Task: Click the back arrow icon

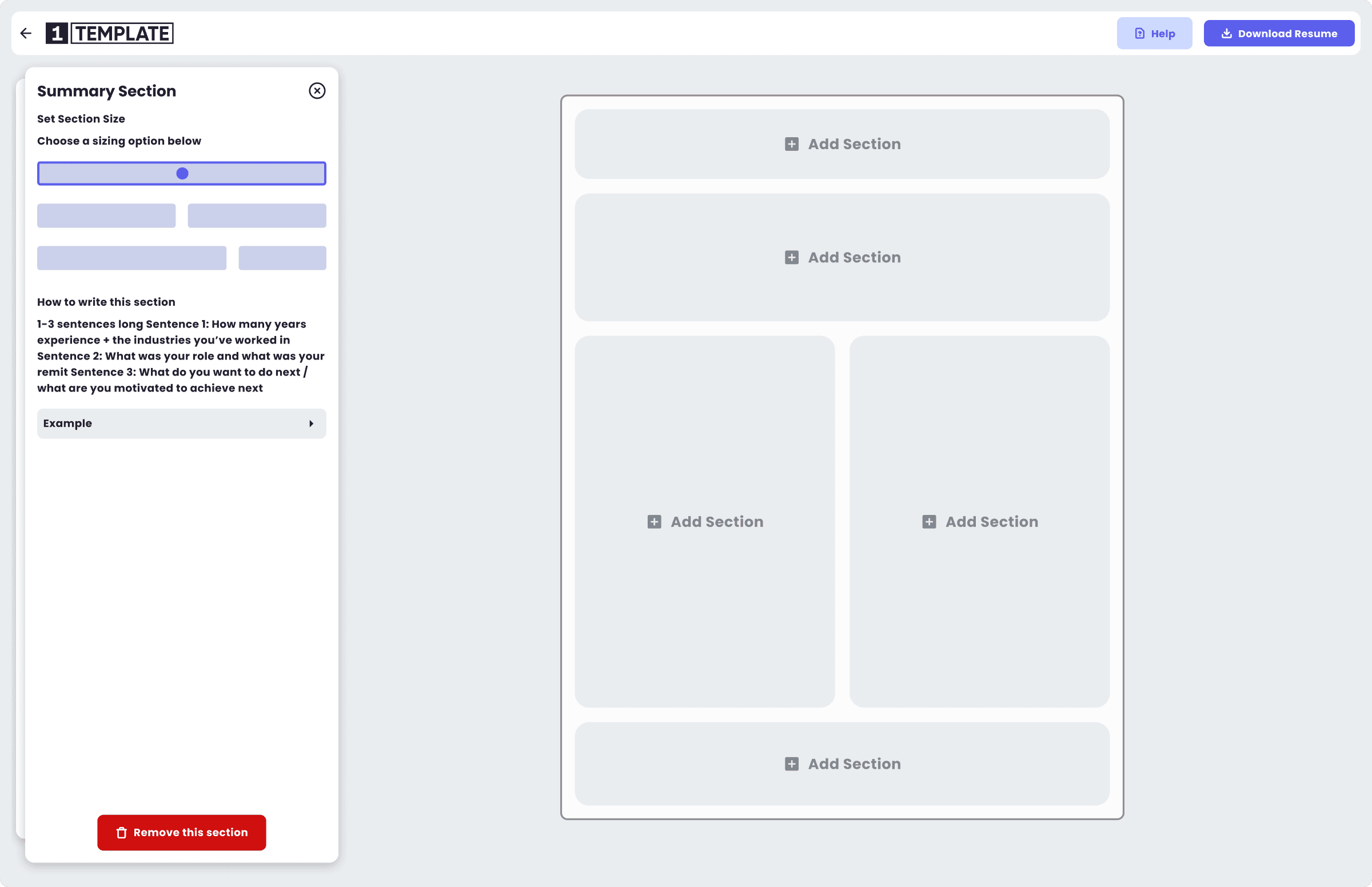Action: pos(26,33)
